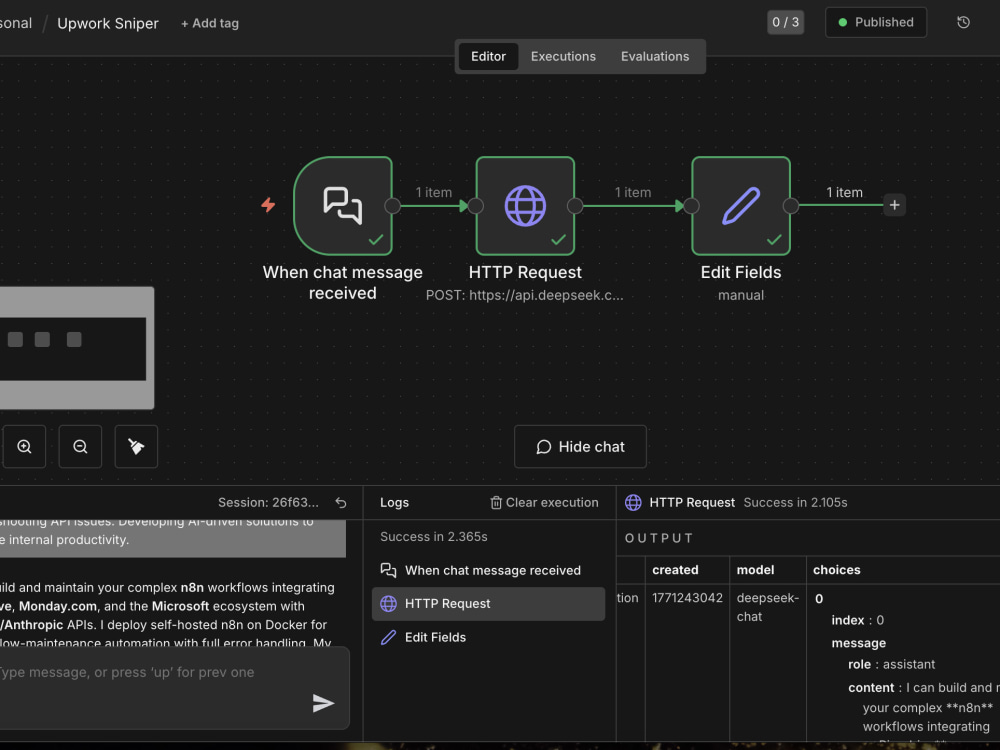Click the 0 / 3 counter badge

point(785,22)
